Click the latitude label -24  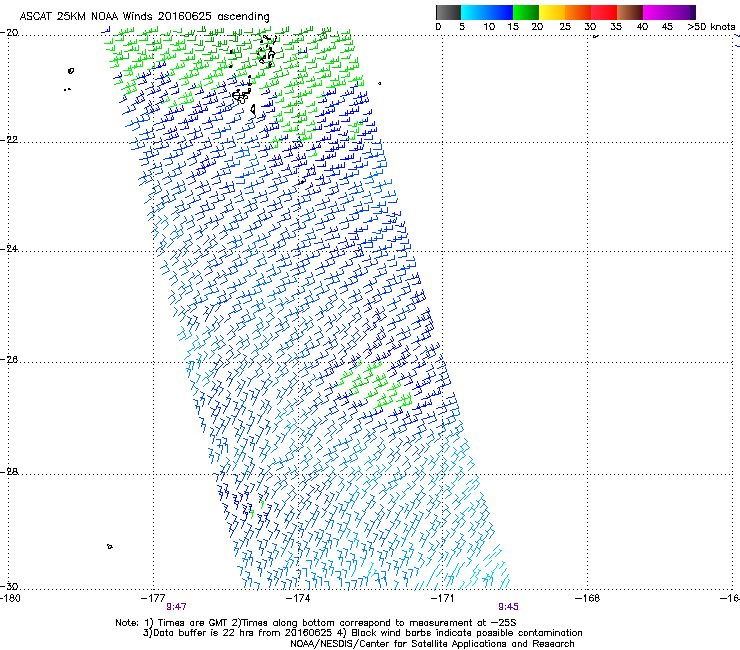[x=9, y=248]
